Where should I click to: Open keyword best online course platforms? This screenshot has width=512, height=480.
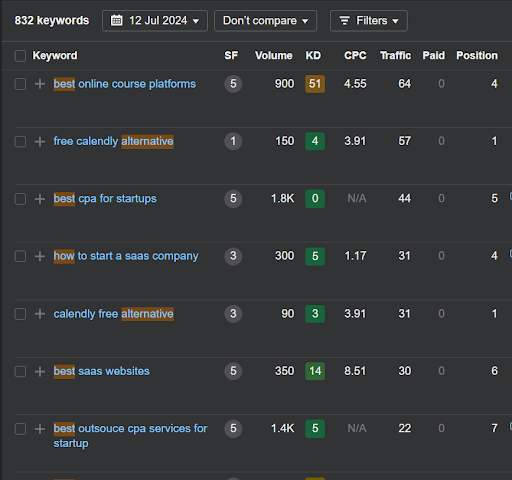point(125,84)
